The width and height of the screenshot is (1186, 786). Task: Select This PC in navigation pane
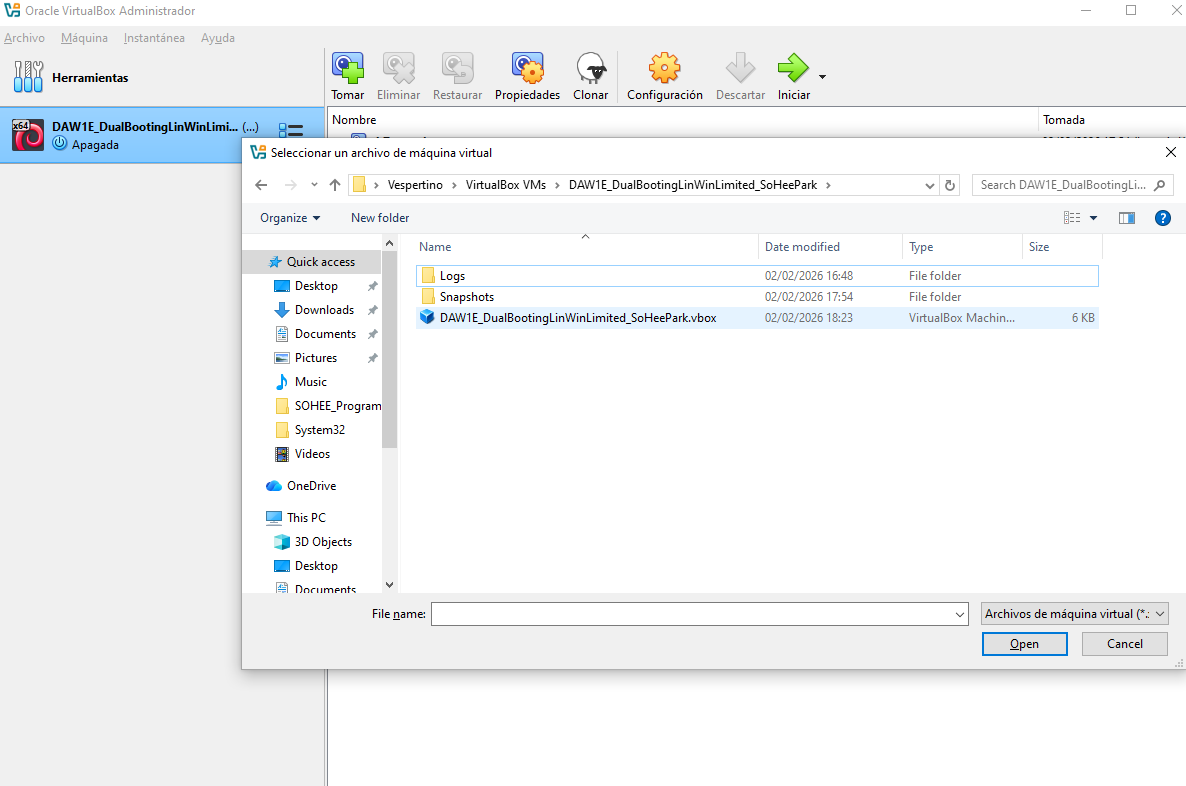(x=306, y=517)
